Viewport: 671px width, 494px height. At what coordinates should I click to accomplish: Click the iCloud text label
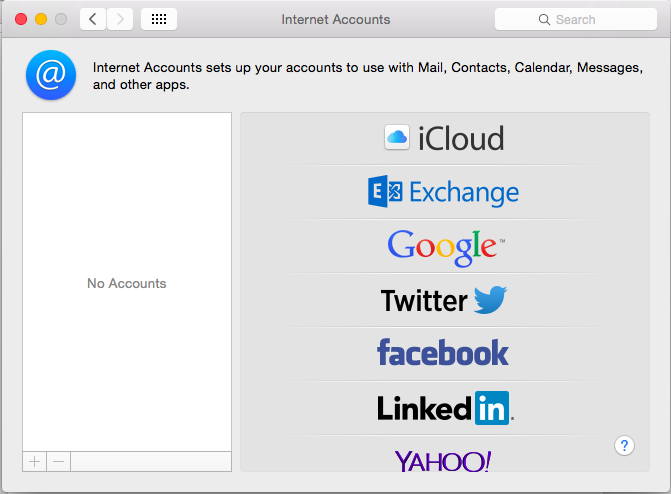point(461,138)
